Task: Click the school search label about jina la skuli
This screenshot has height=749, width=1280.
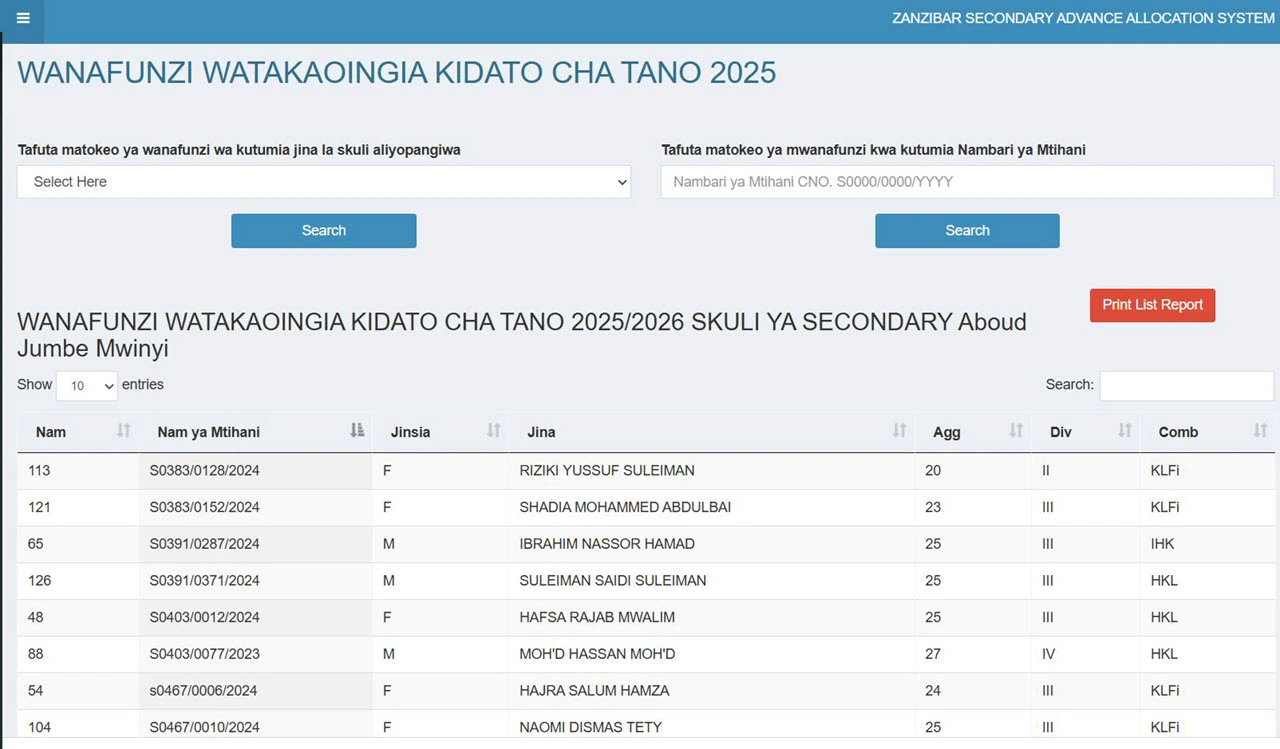Action: [239, 150]
